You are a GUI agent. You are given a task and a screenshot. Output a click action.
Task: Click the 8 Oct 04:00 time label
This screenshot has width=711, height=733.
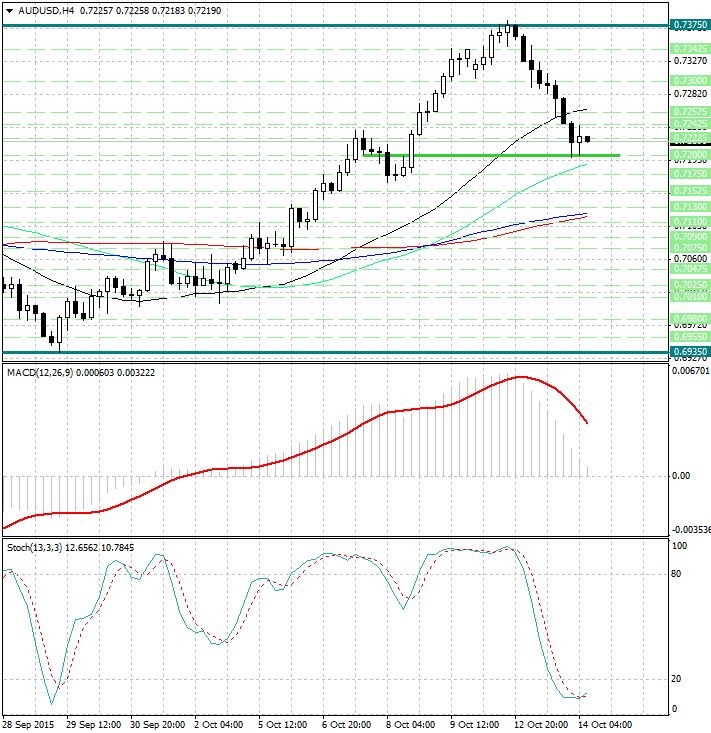[411, 725]
